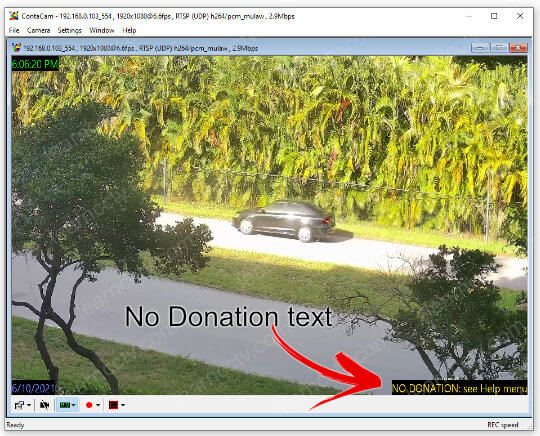
Task: Click the red-black movement detection zones icon
Action: pyautogui.click(x=114, y=405)
